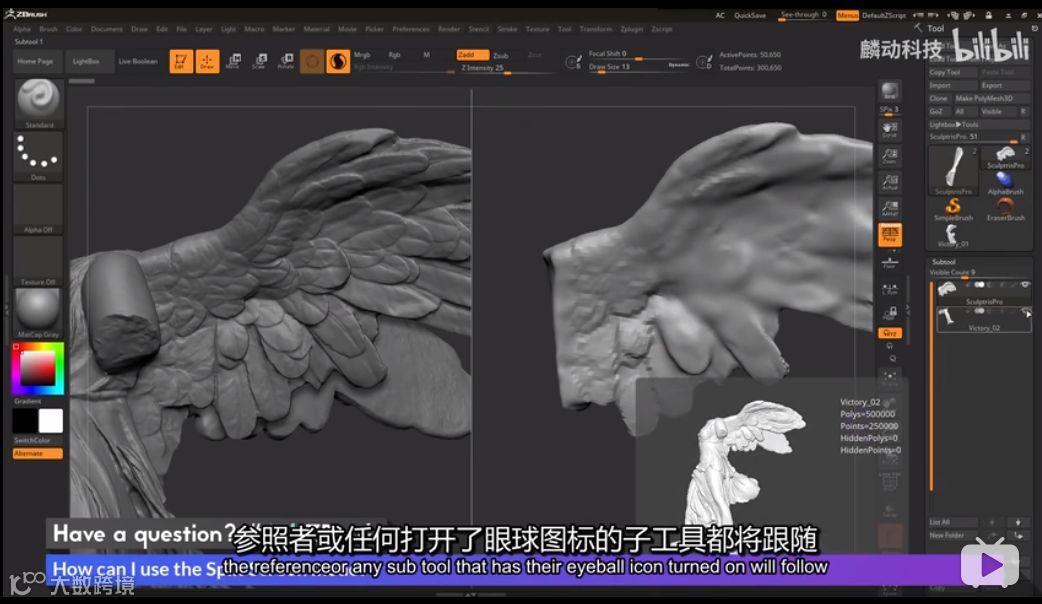Viewport: 1042px width, 604px height.
Task: Select the Victory_01 tool thumbnail
Action: click(953, 235)
